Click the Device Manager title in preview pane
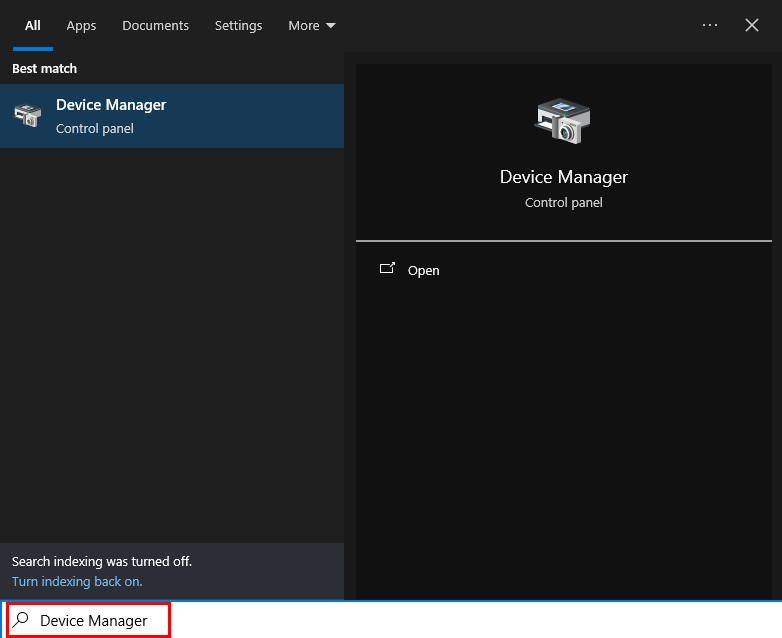The width and height of the screenshot is (782, 638). pyautogui.click(x=564, y=177)
